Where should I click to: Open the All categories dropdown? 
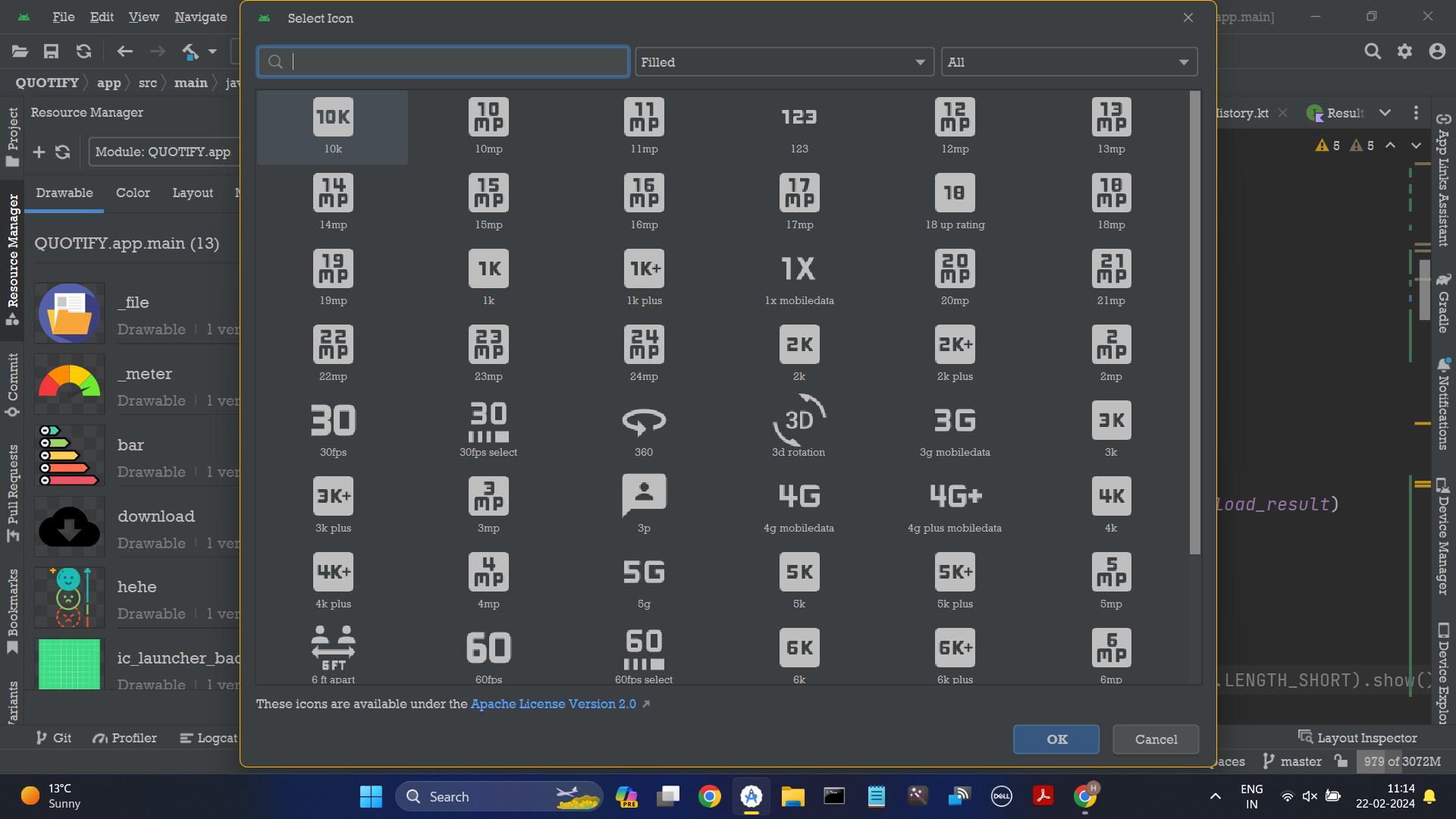(1068, 62)
